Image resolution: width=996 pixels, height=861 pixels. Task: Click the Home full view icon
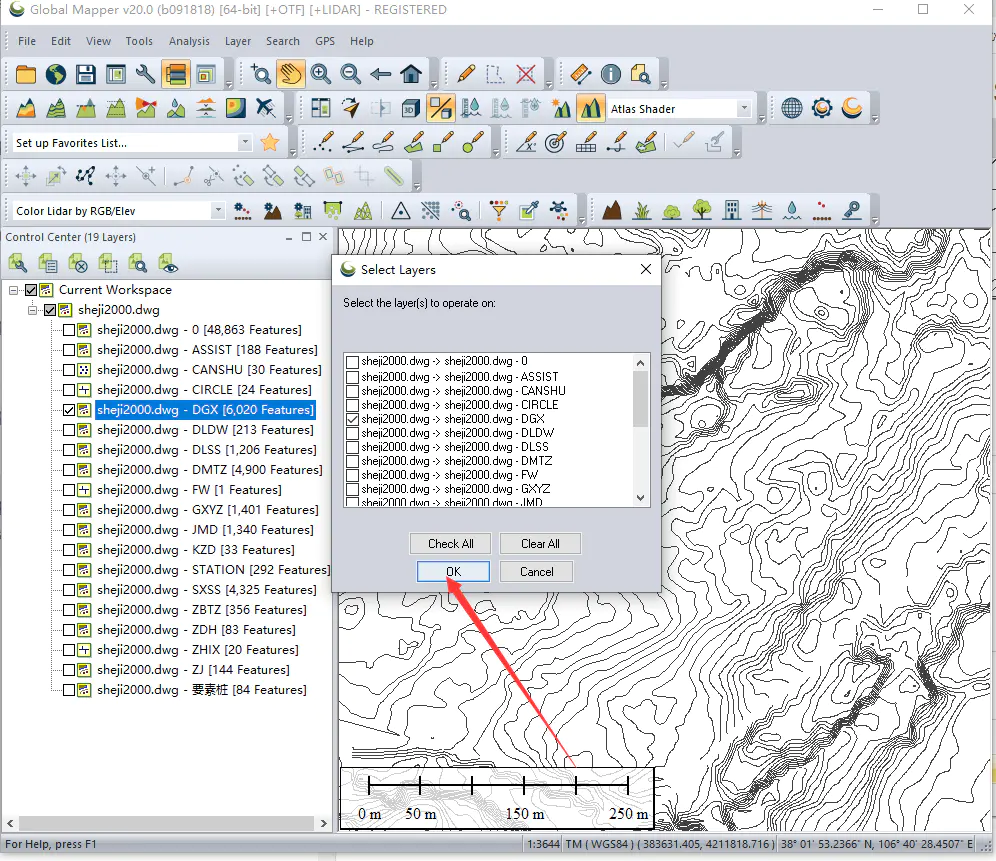click(411, 74)
